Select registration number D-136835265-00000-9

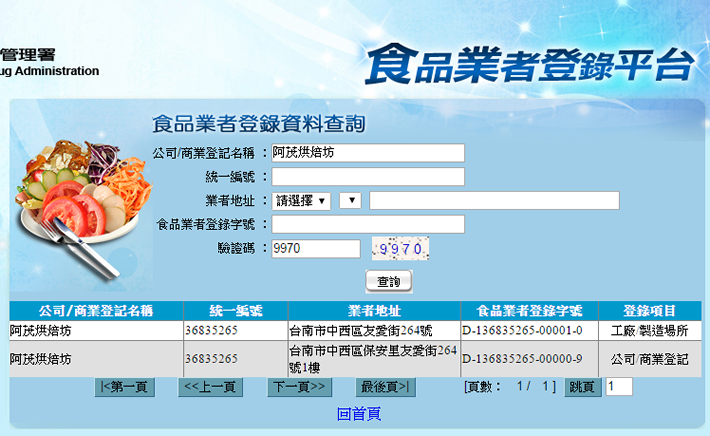coord(522,359)
